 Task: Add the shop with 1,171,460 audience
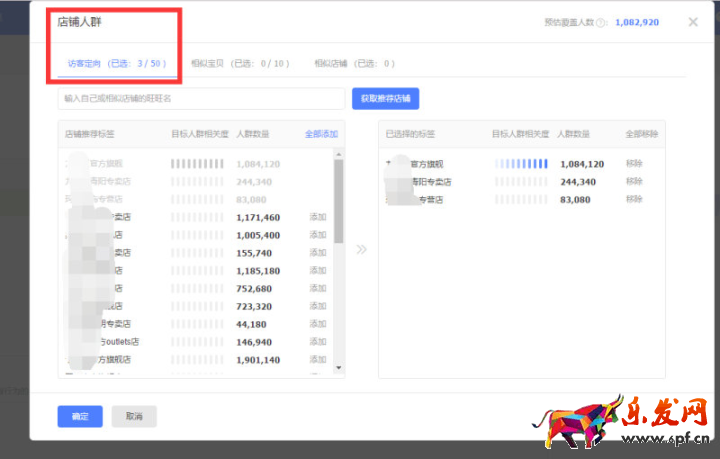pyautogui.click(x=318, y=217)
